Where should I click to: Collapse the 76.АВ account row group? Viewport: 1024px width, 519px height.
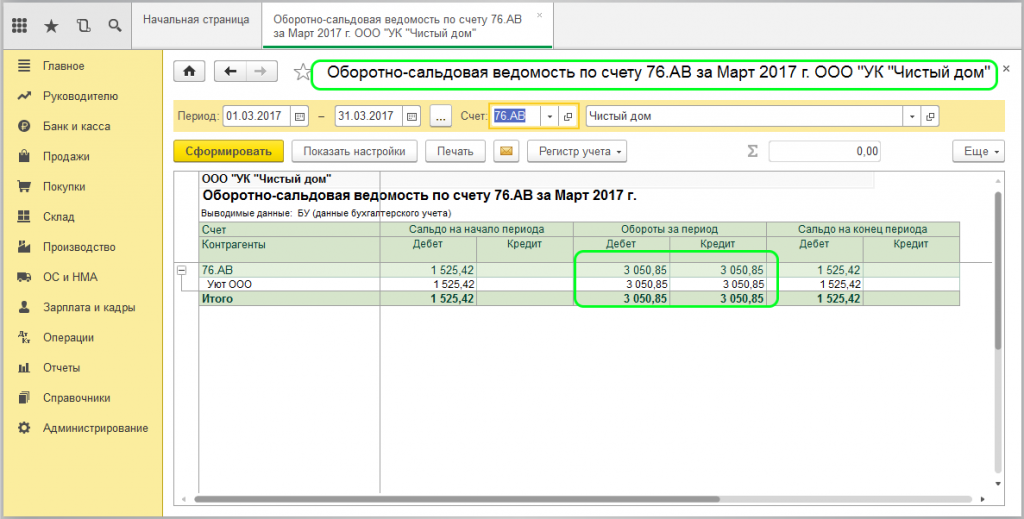click(181, 270)
